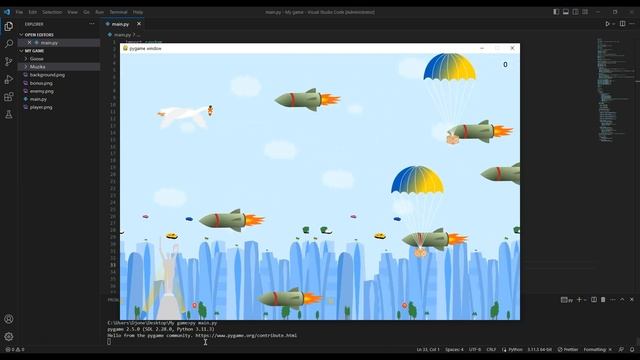Create a new terminal with plus
This screenshot has height=360, width=640.
tap(579, 300)
